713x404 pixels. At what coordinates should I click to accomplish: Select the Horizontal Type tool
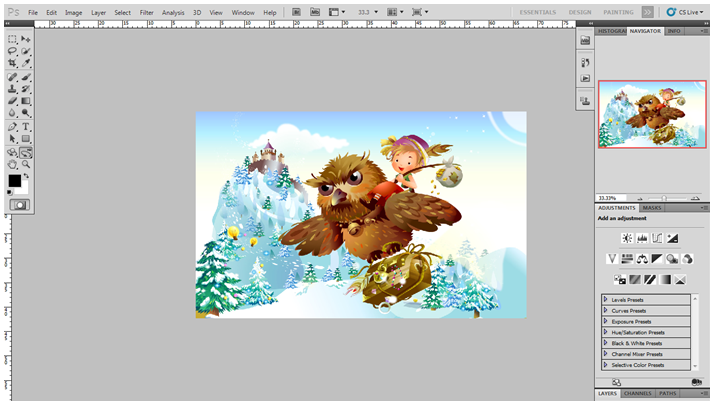[26, 126]
